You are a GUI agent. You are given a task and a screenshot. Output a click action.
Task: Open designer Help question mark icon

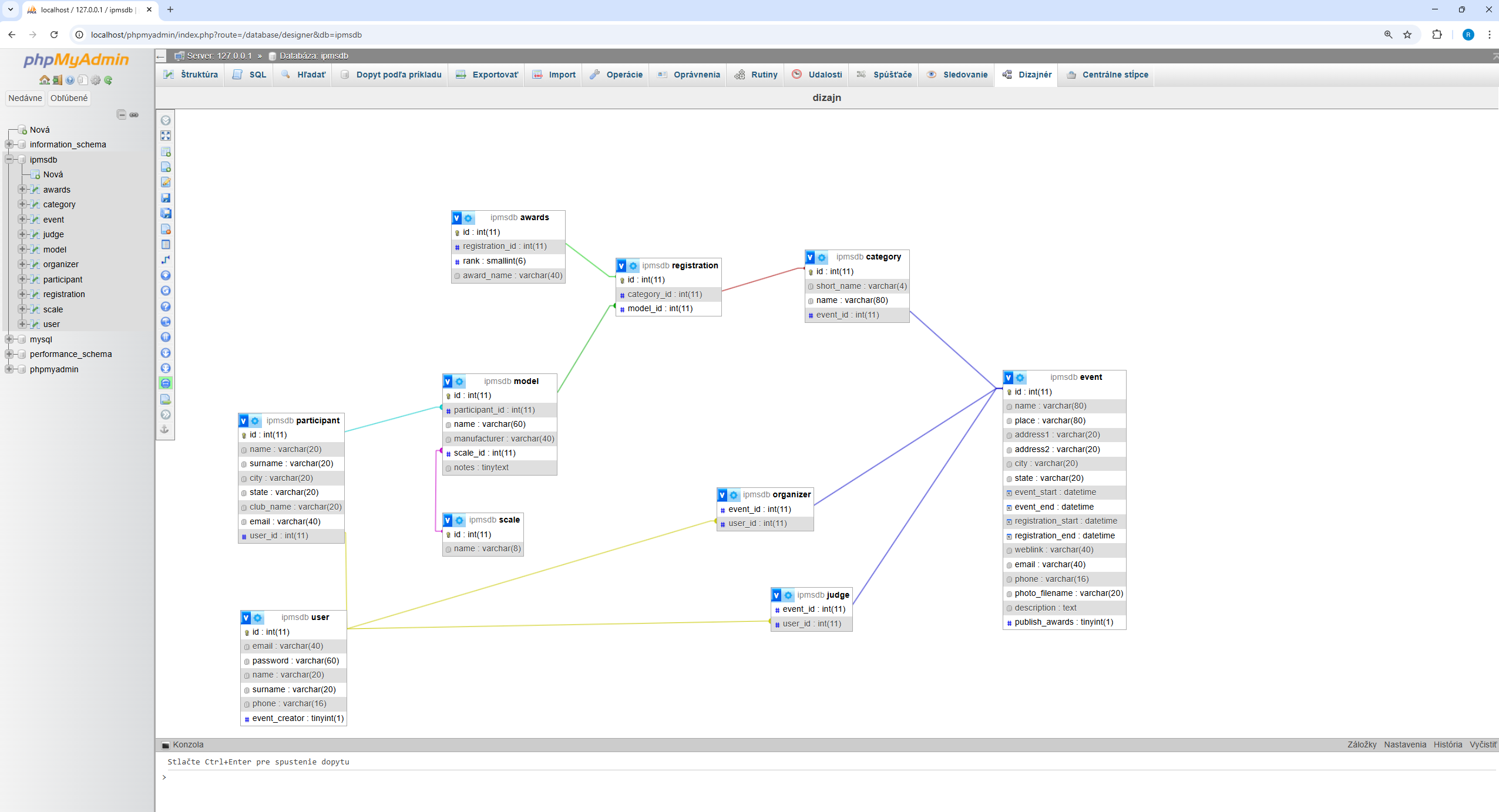tap(166, 306)
